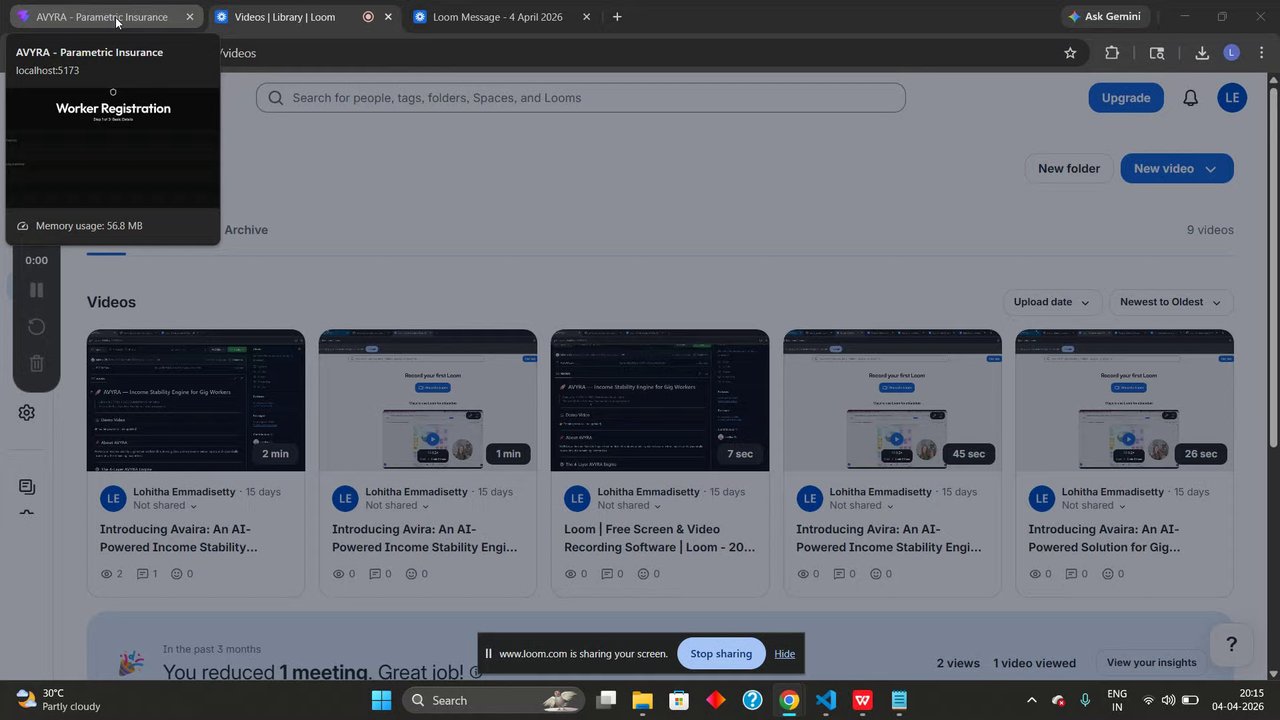This screenshot has height=720, width=1280.
Task: Open Visual Studio Code from the taskbar
Action: (x=826, y=700)
